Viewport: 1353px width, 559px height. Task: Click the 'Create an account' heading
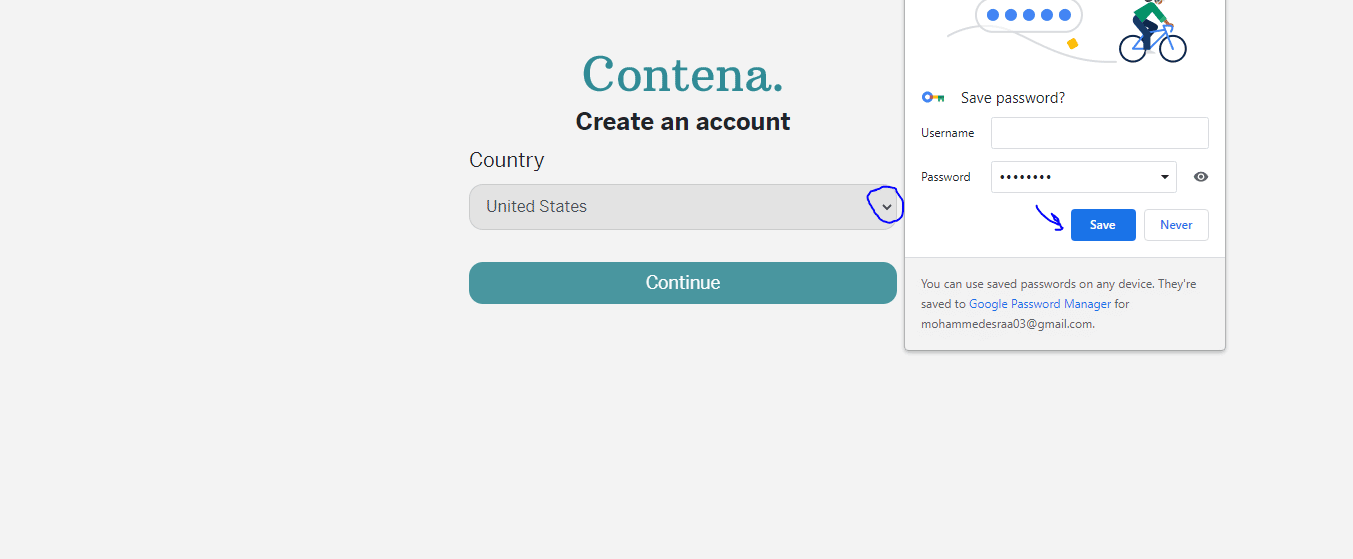[683, 122]
